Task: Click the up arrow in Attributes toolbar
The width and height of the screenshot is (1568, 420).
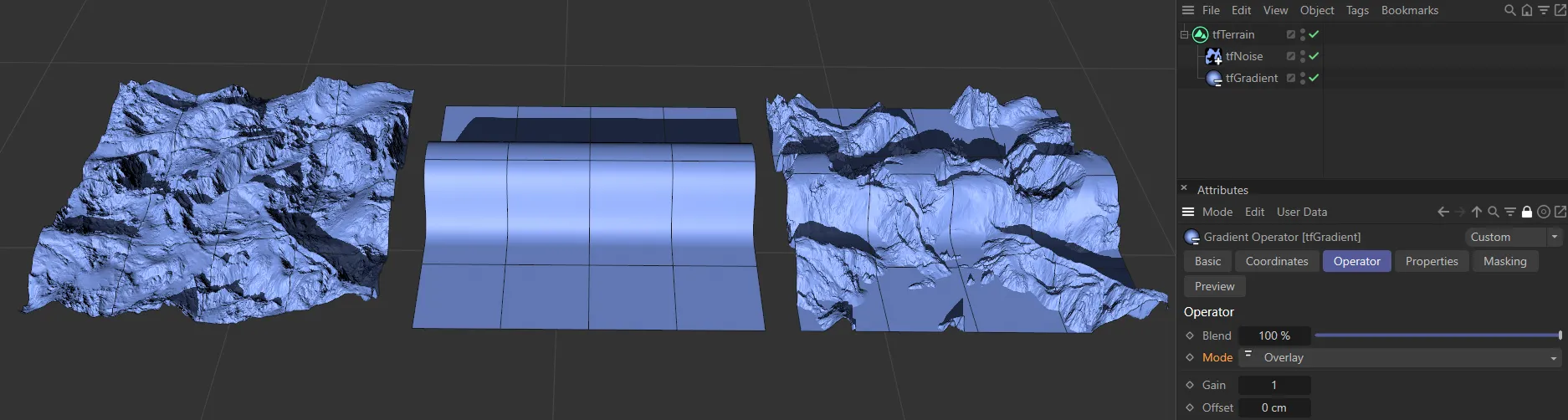Action: click(1477, 212)
